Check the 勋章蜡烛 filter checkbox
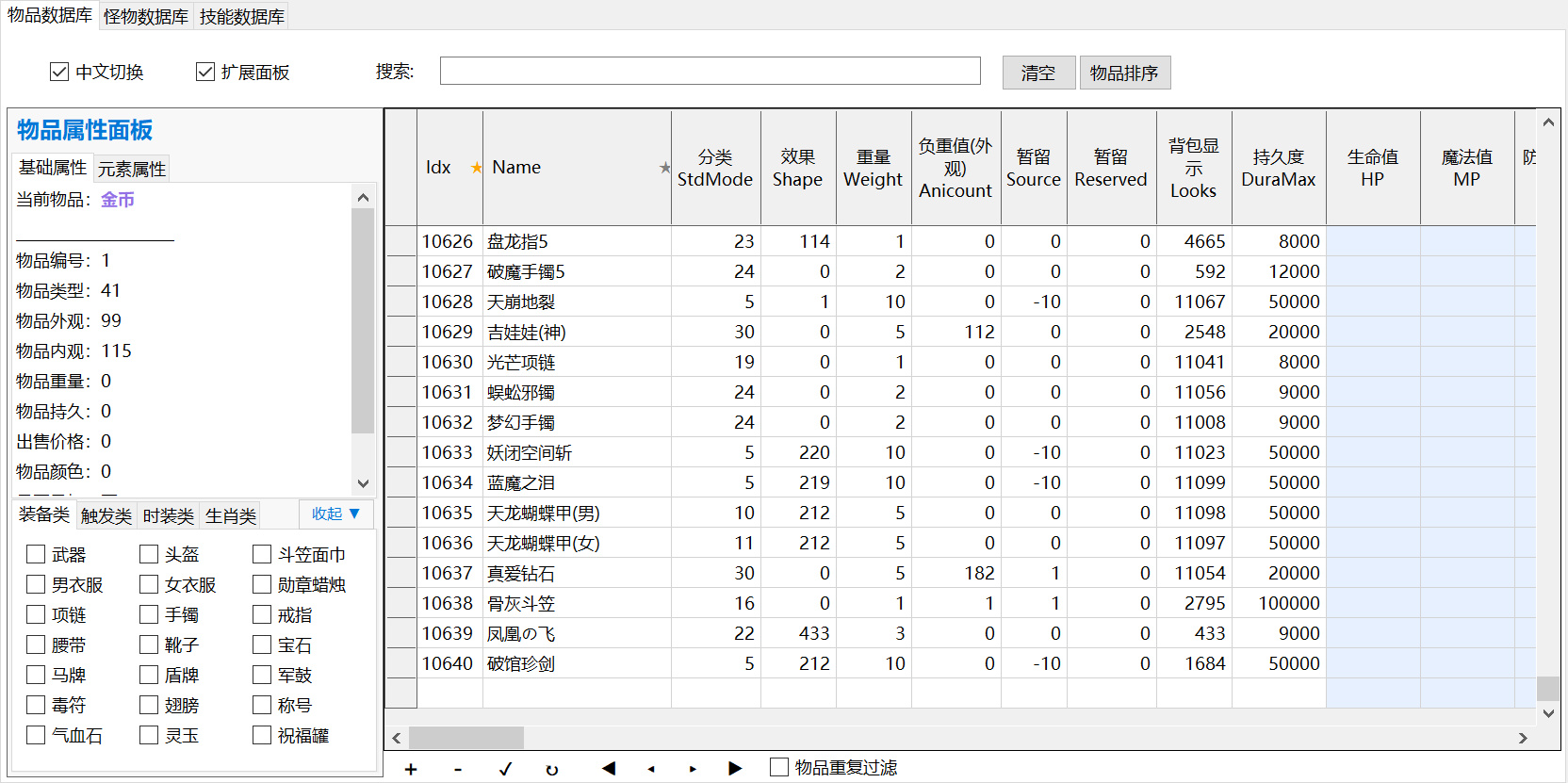Screen dimensions: 1568x783 click(x=262, y=584)
